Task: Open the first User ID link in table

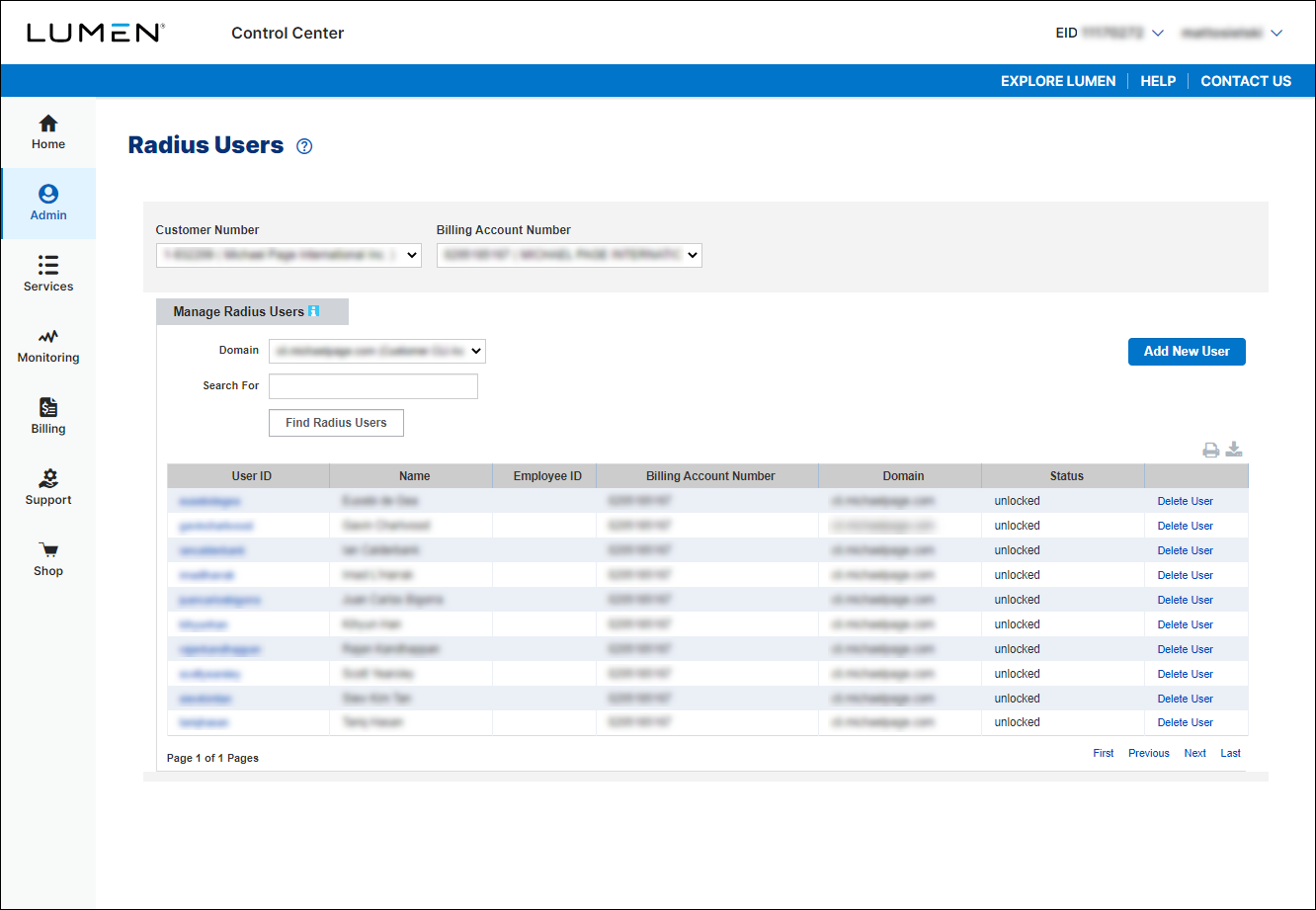Action: (x=209, y=501)
